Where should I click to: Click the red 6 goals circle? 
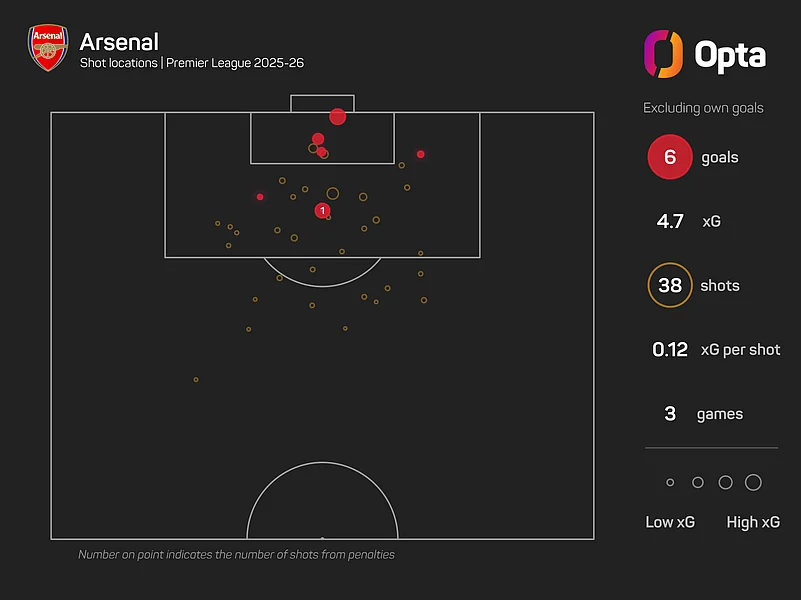click(x=670, y=157)
